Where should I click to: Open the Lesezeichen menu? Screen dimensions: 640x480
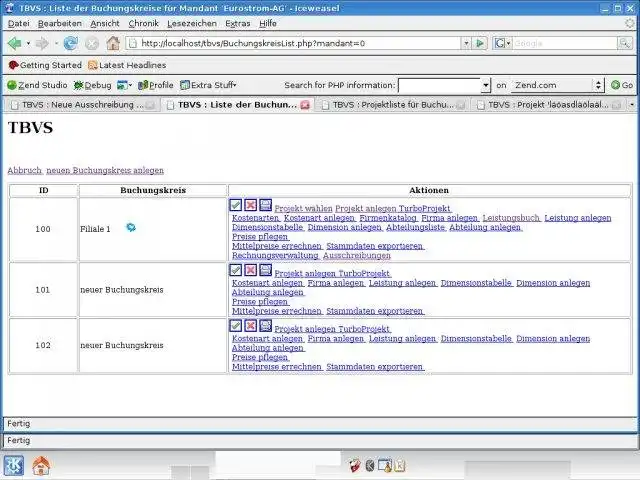[192, 23]
